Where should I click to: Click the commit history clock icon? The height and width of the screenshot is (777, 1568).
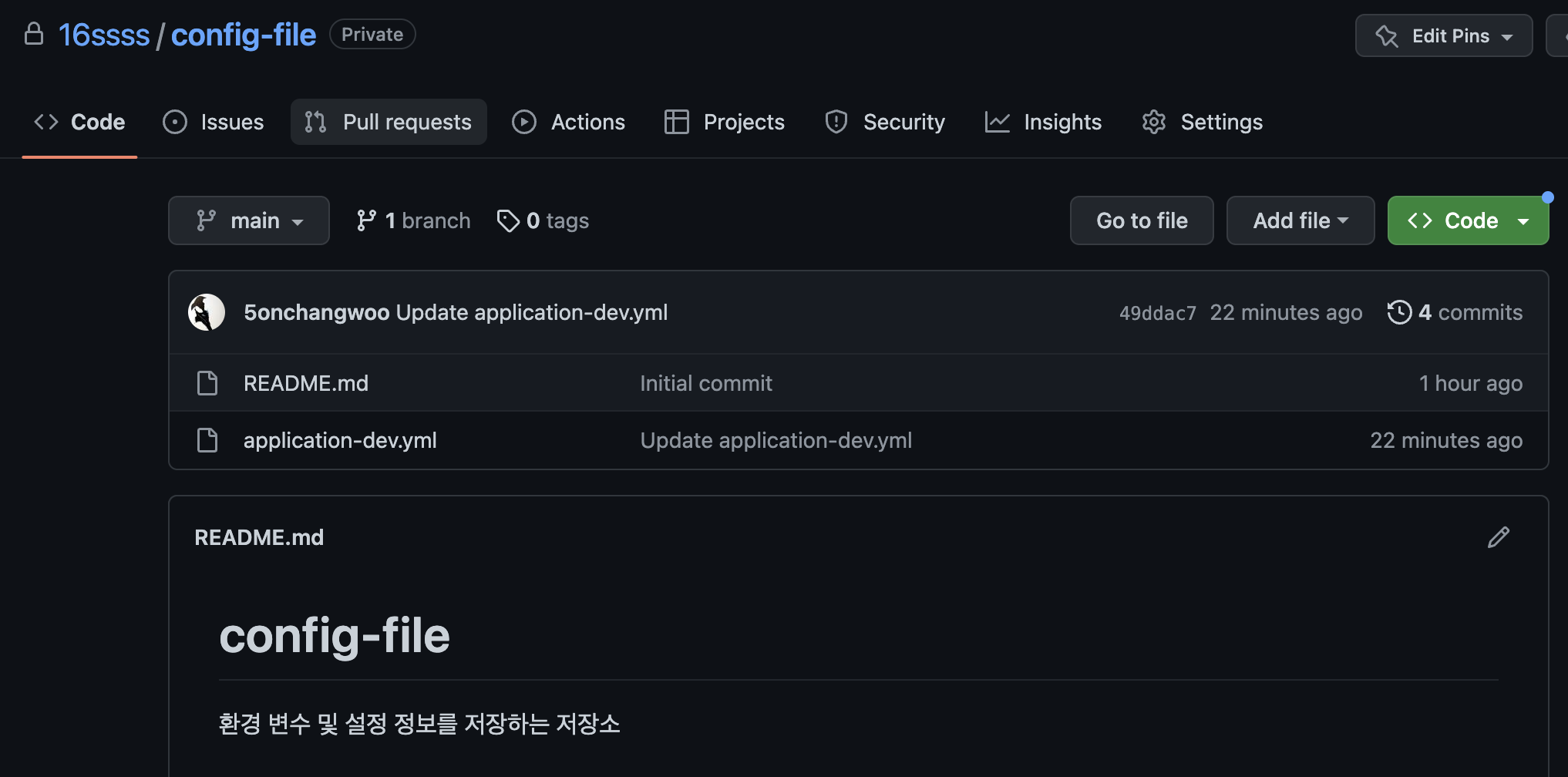[x=1399, y=312]
